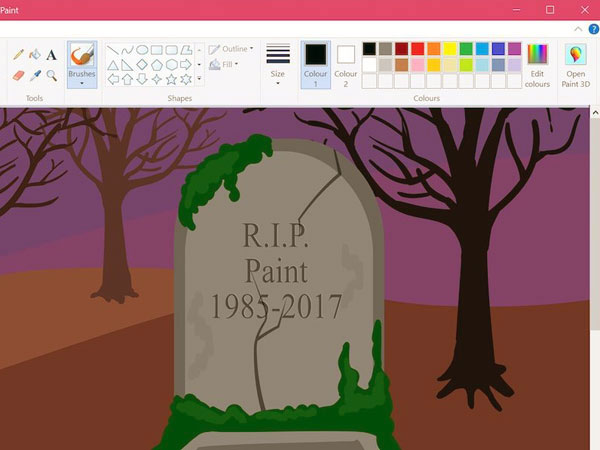Viewport: 600px width, 450px height.
Task: Choose the red colour swatch
Action: click(x=417, y=49)
